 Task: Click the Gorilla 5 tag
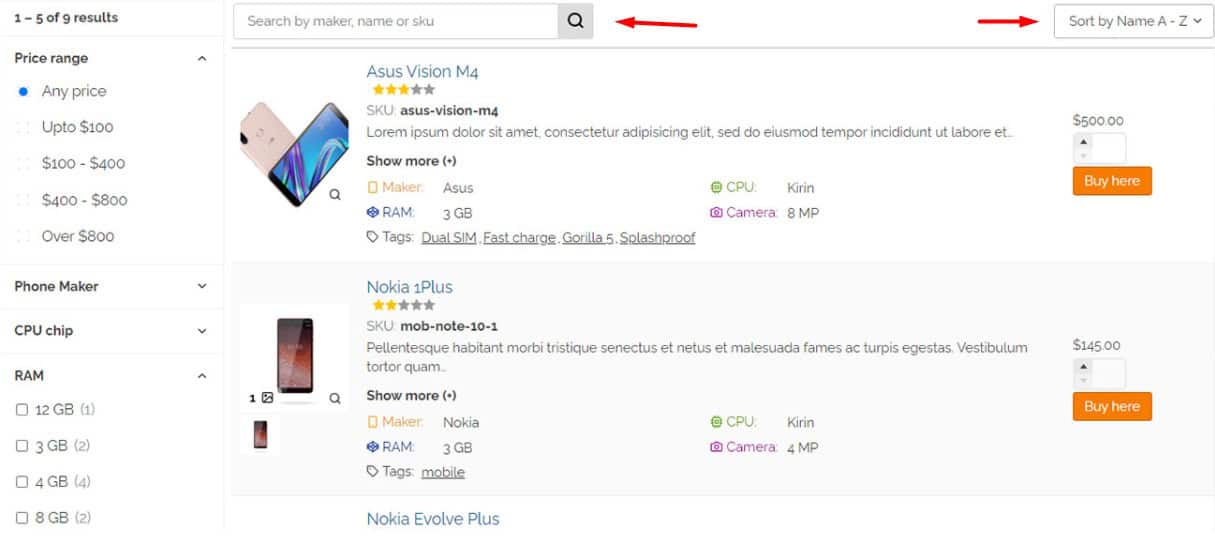pos(587,238)
